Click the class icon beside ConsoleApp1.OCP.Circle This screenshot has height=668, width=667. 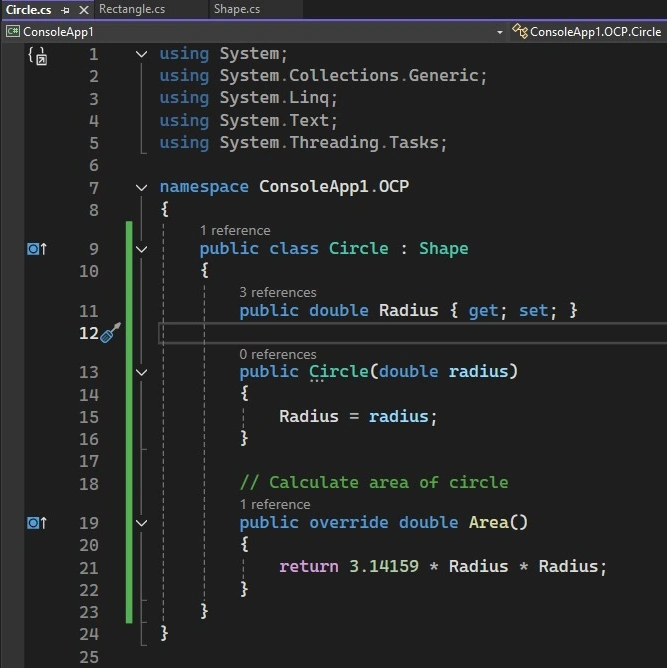(520, 32)
